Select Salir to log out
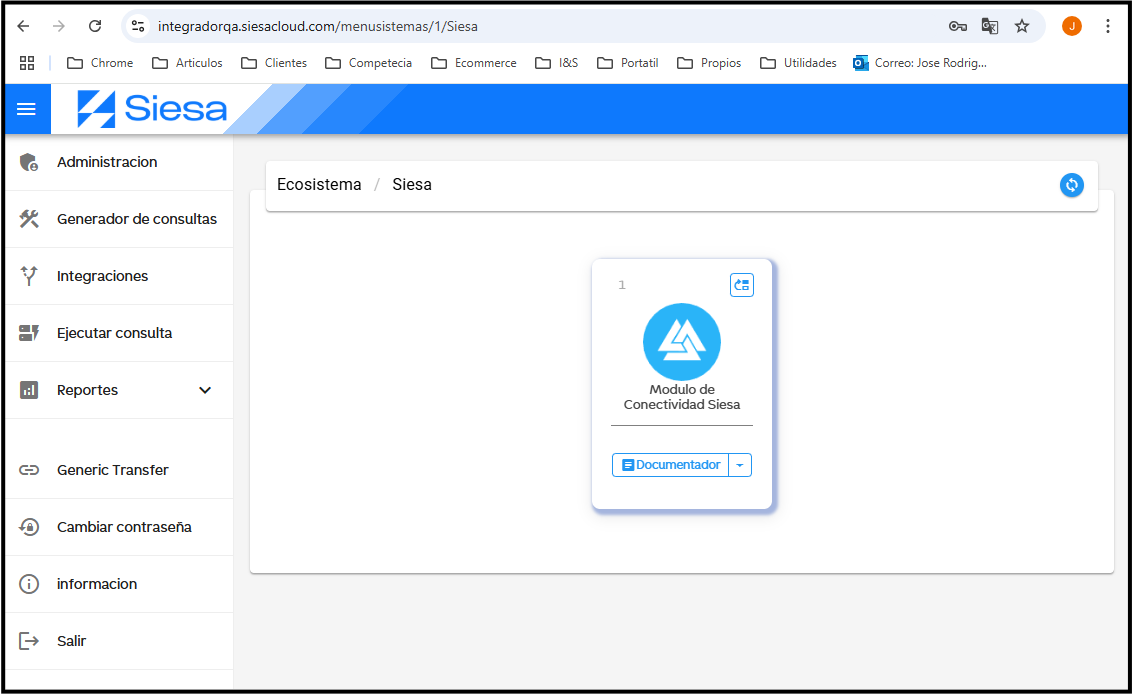Image resolution: width=1132 pixels, height=695 pixels. tap(71, 641)
